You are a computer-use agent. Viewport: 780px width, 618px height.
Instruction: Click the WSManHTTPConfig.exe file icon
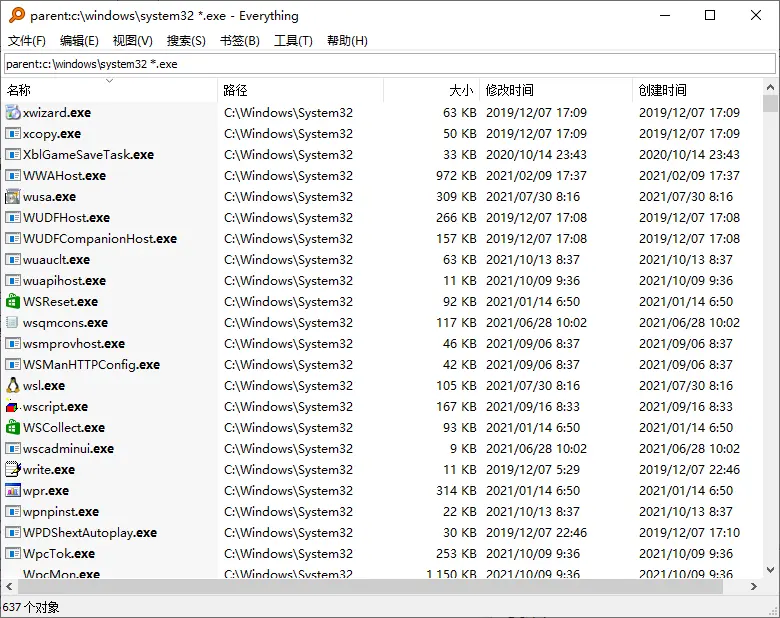13,365
